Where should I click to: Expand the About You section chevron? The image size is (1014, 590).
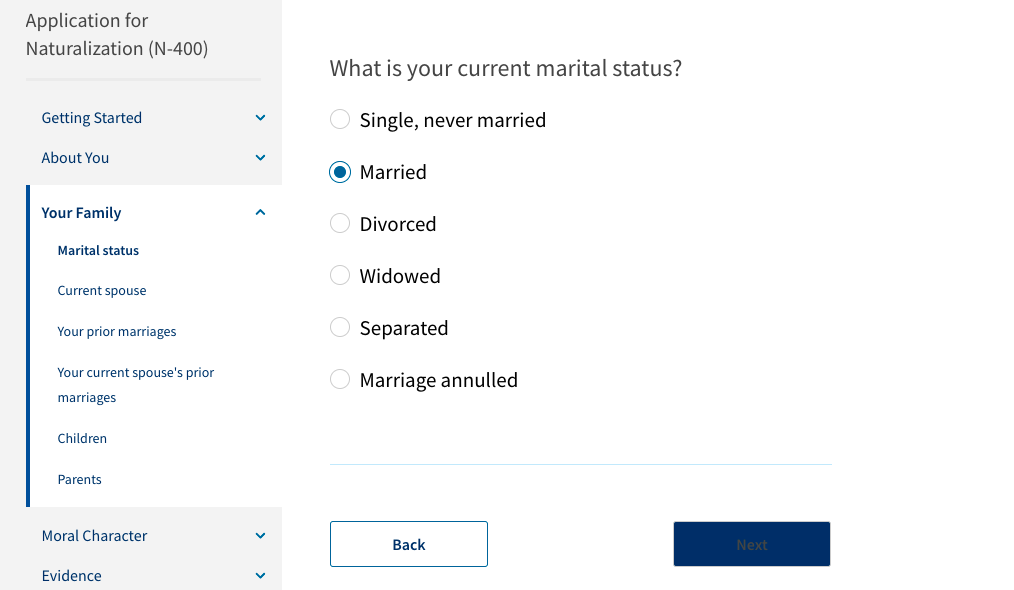point(260,158)
